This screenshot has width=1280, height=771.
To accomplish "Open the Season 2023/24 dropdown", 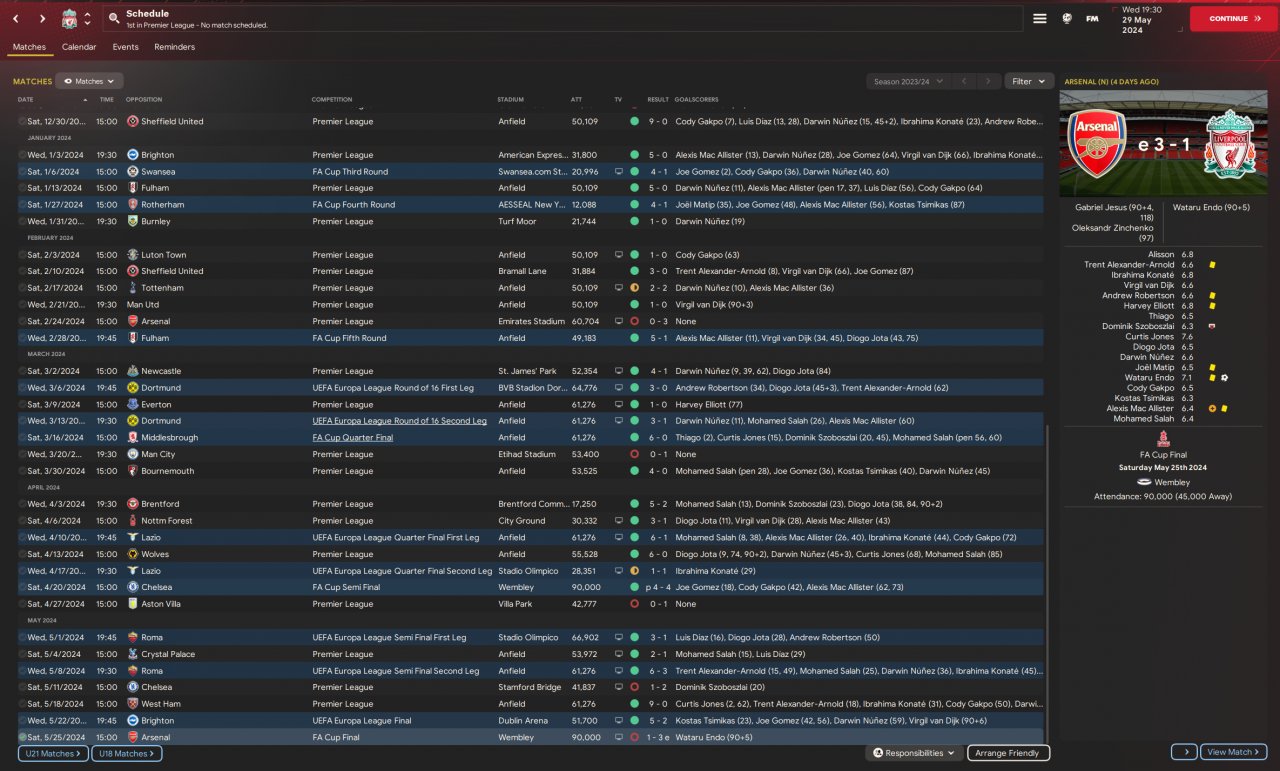I will [907, 81].
